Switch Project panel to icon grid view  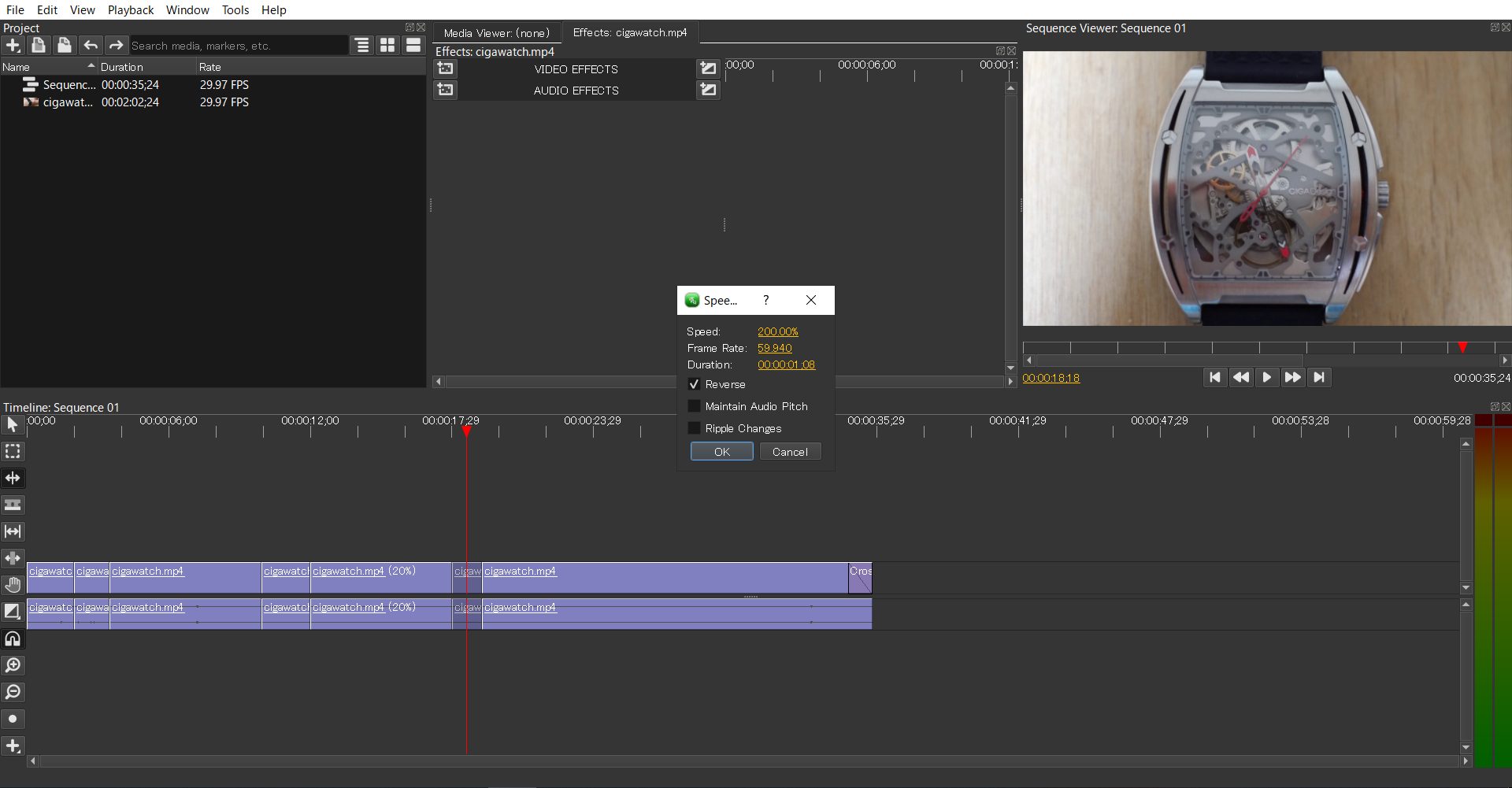click(x=387, y=46)
